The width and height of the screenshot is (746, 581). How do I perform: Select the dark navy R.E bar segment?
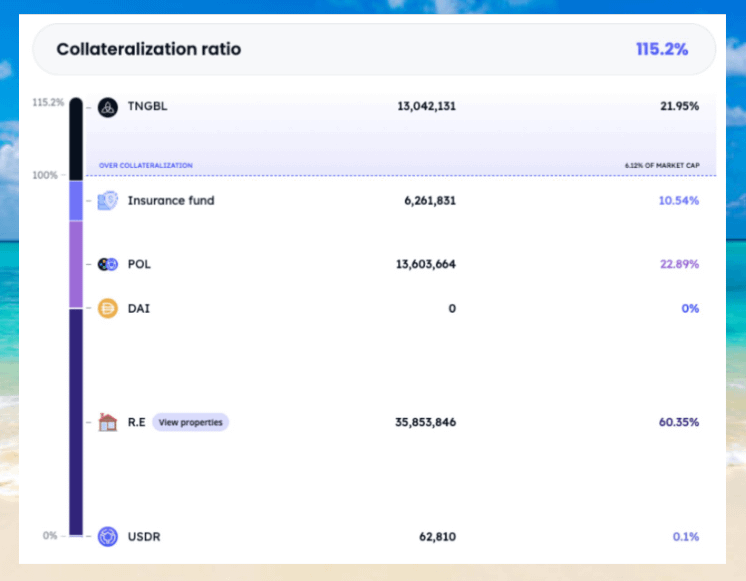tap(76, 420)
